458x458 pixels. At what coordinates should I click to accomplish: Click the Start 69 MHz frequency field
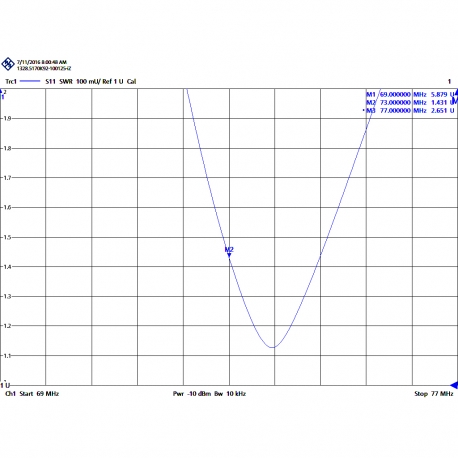click(x=39, y=394)
